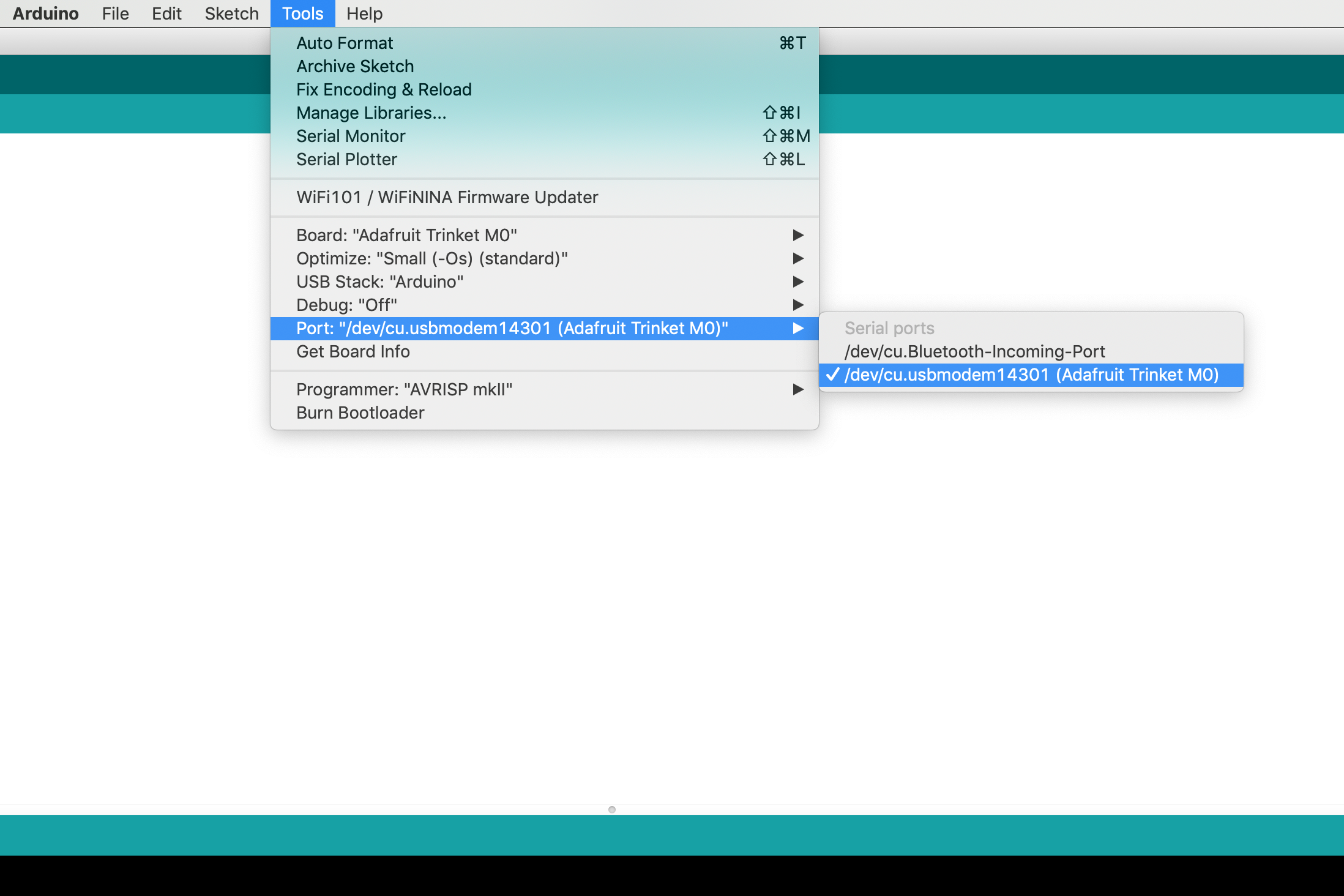Expand the Optimize submenu arrow

[x=797, y=258]
